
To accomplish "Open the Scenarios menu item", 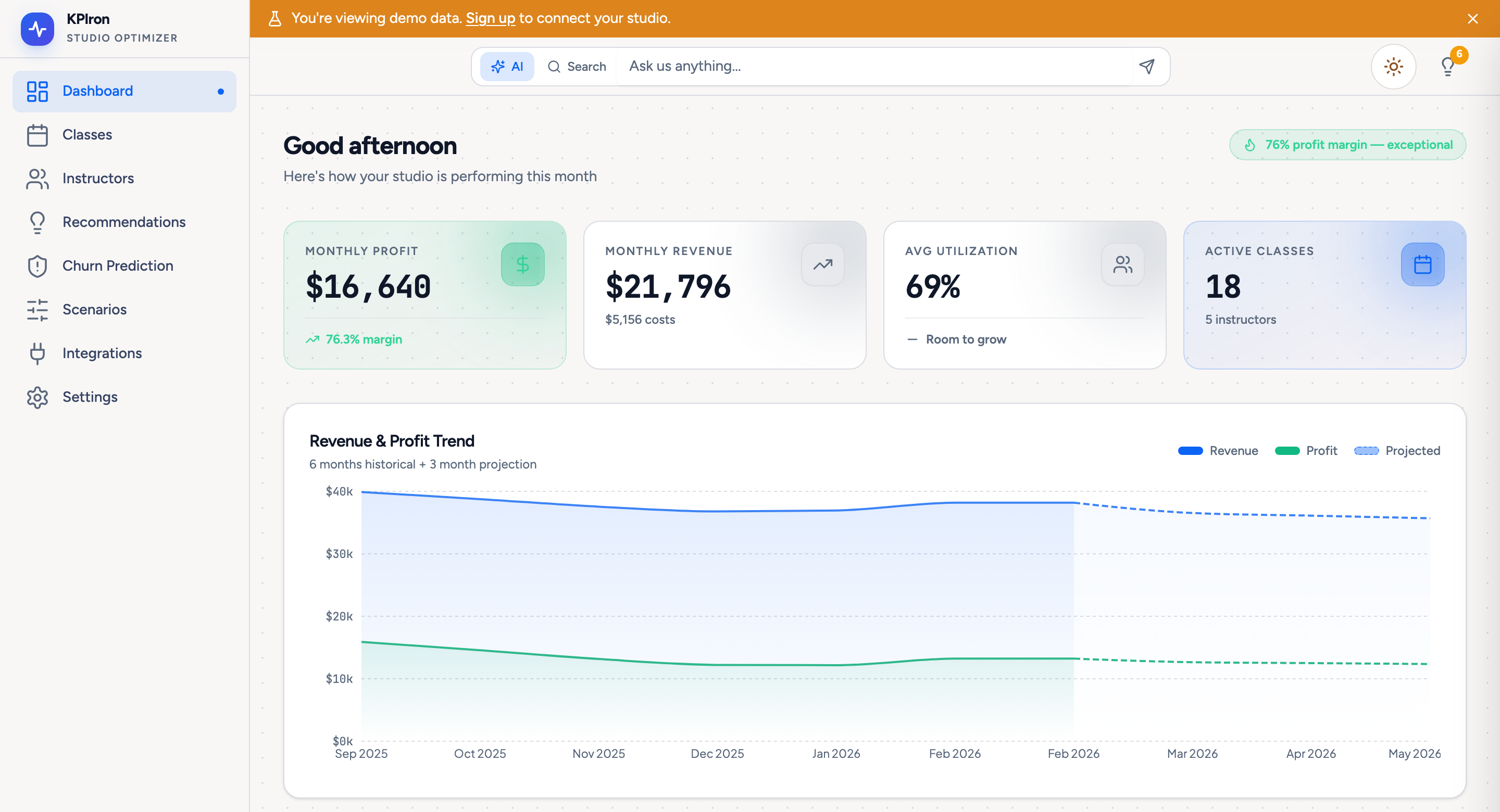I will [x=124, y=310].
